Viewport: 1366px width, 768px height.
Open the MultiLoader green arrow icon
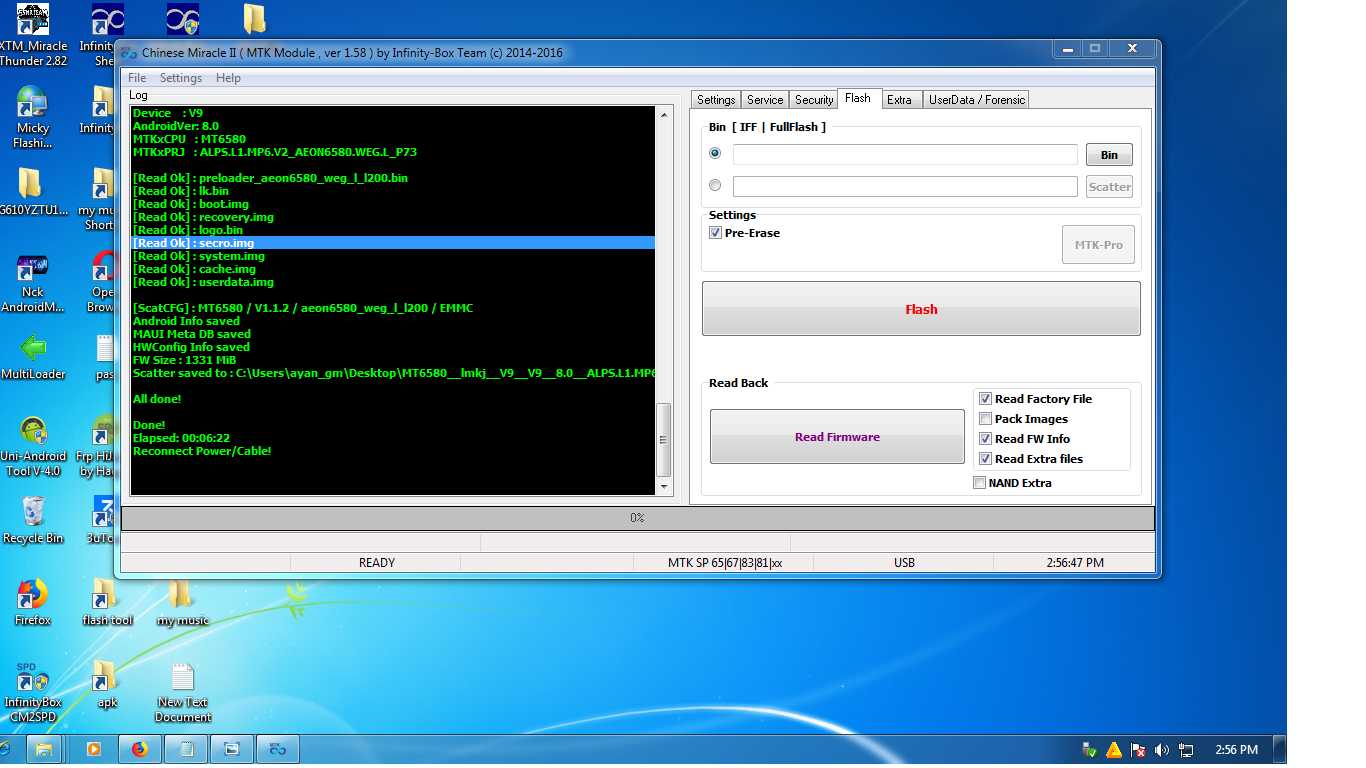click(33, 357)
